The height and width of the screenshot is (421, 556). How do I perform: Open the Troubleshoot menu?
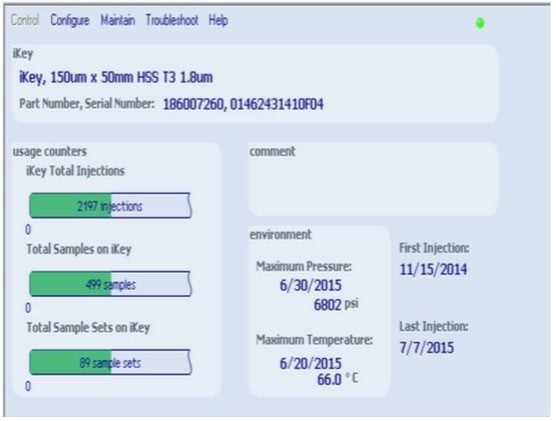(172, 20)
